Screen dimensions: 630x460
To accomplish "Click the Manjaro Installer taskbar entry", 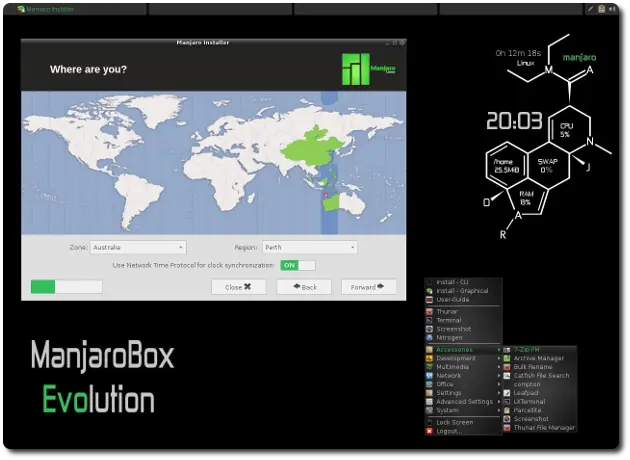I will coord(75,9).
